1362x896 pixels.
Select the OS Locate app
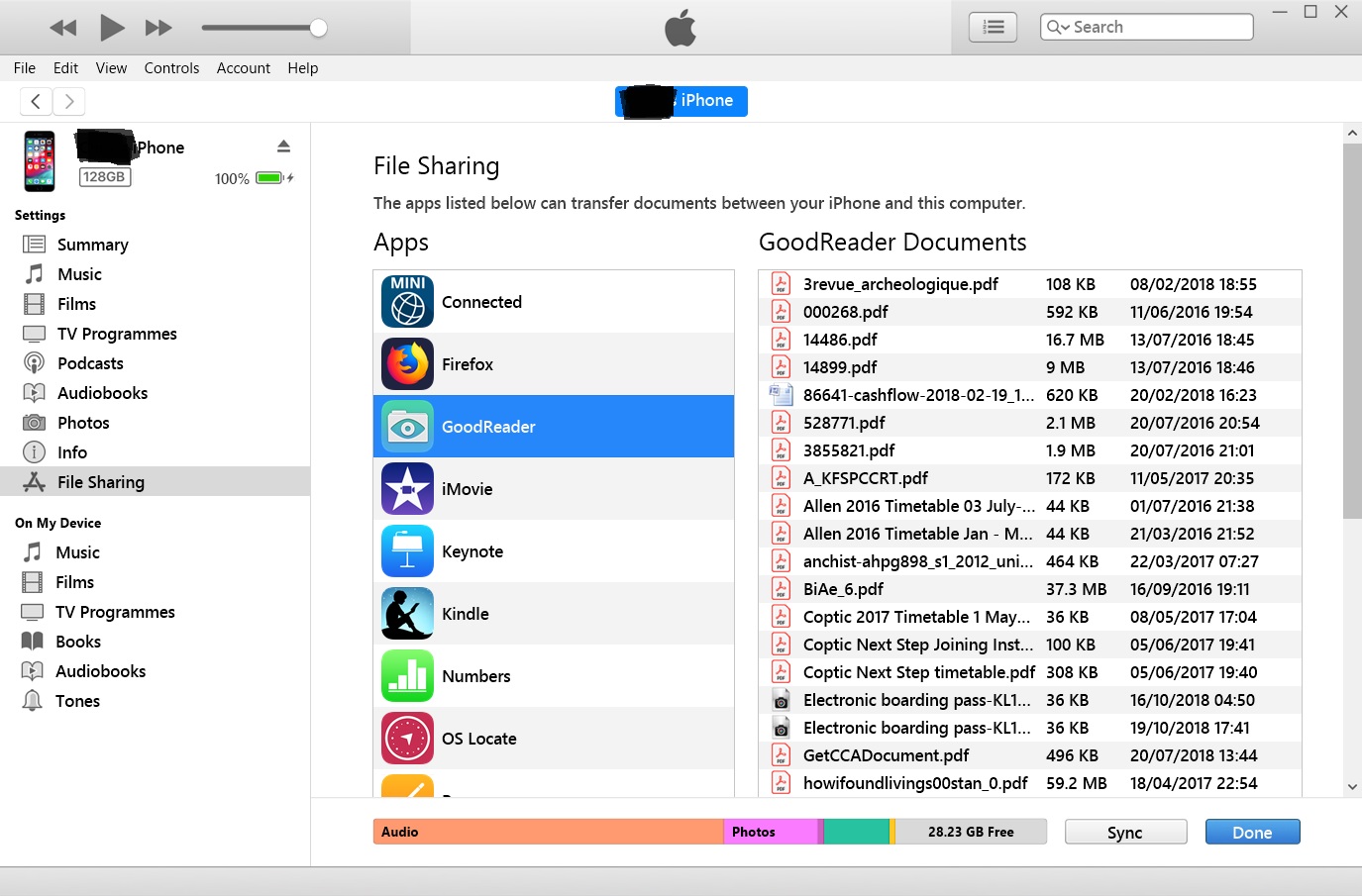(554, 739)
